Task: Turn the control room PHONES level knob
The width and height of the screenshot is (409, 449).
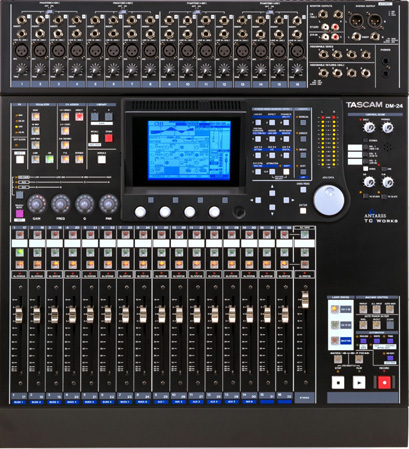Action: coord(387,127)
